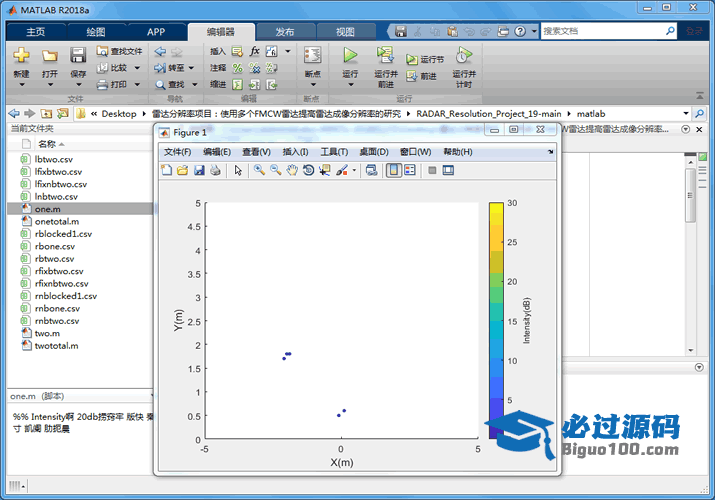The height and width of the screenshot is (500, 715).
Task: Switch to the APP tab
Action: click(x=156, y=32)
